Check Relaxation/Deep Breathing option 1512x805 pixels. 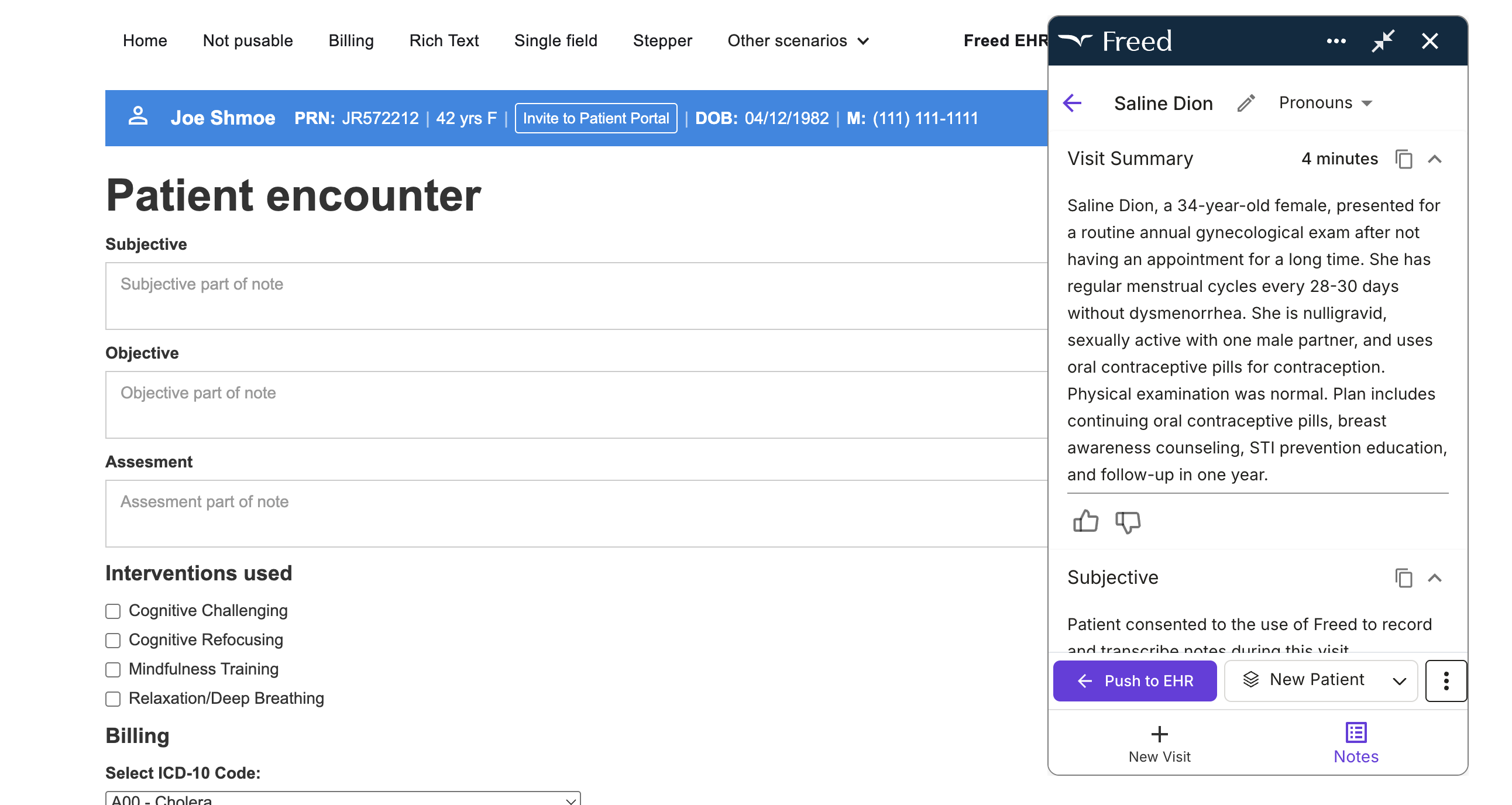click(x=113, y=699)
